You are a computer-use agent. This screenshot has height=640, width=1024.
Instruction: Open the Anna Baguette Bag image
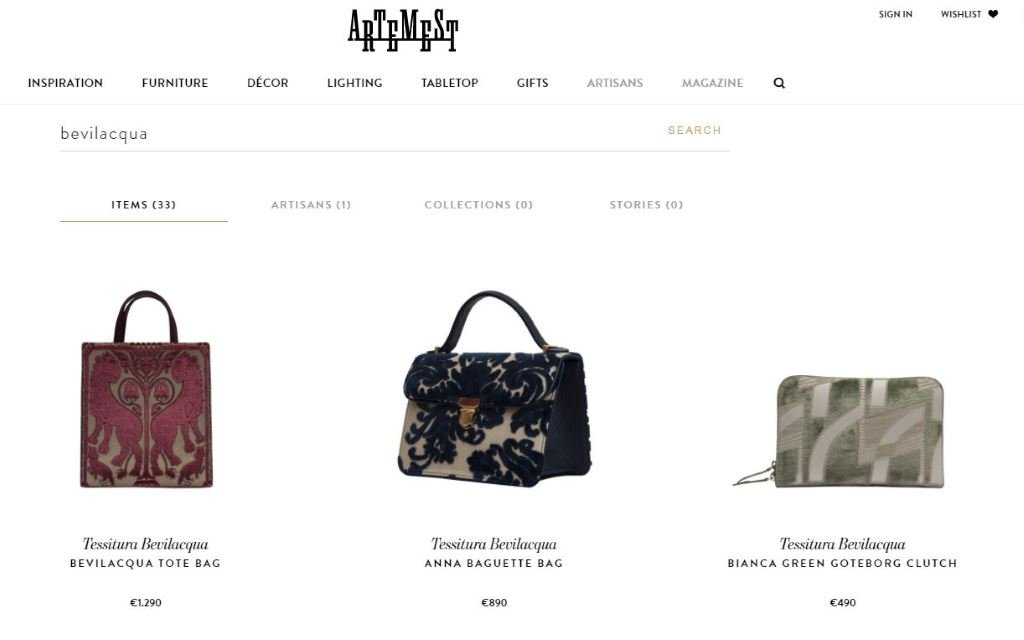coord(494,389)
